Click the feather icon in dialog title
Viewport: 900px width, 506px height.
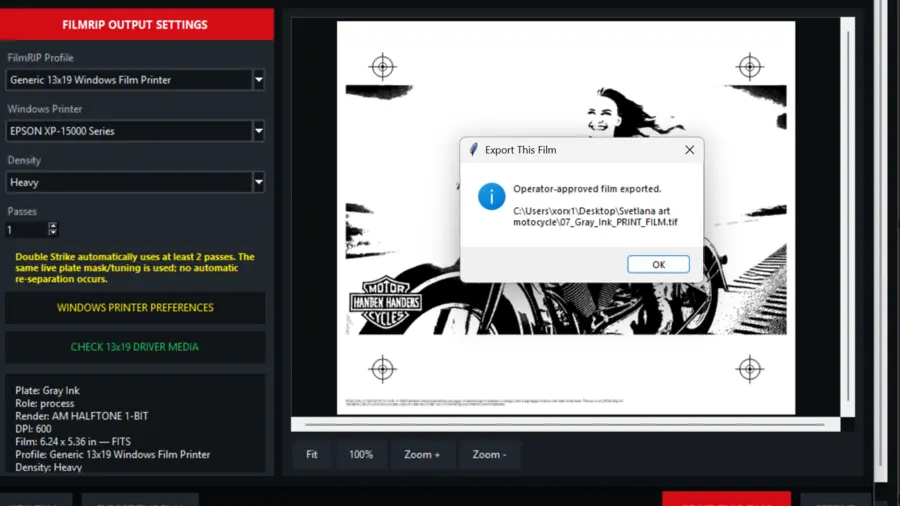click(474, 150)
